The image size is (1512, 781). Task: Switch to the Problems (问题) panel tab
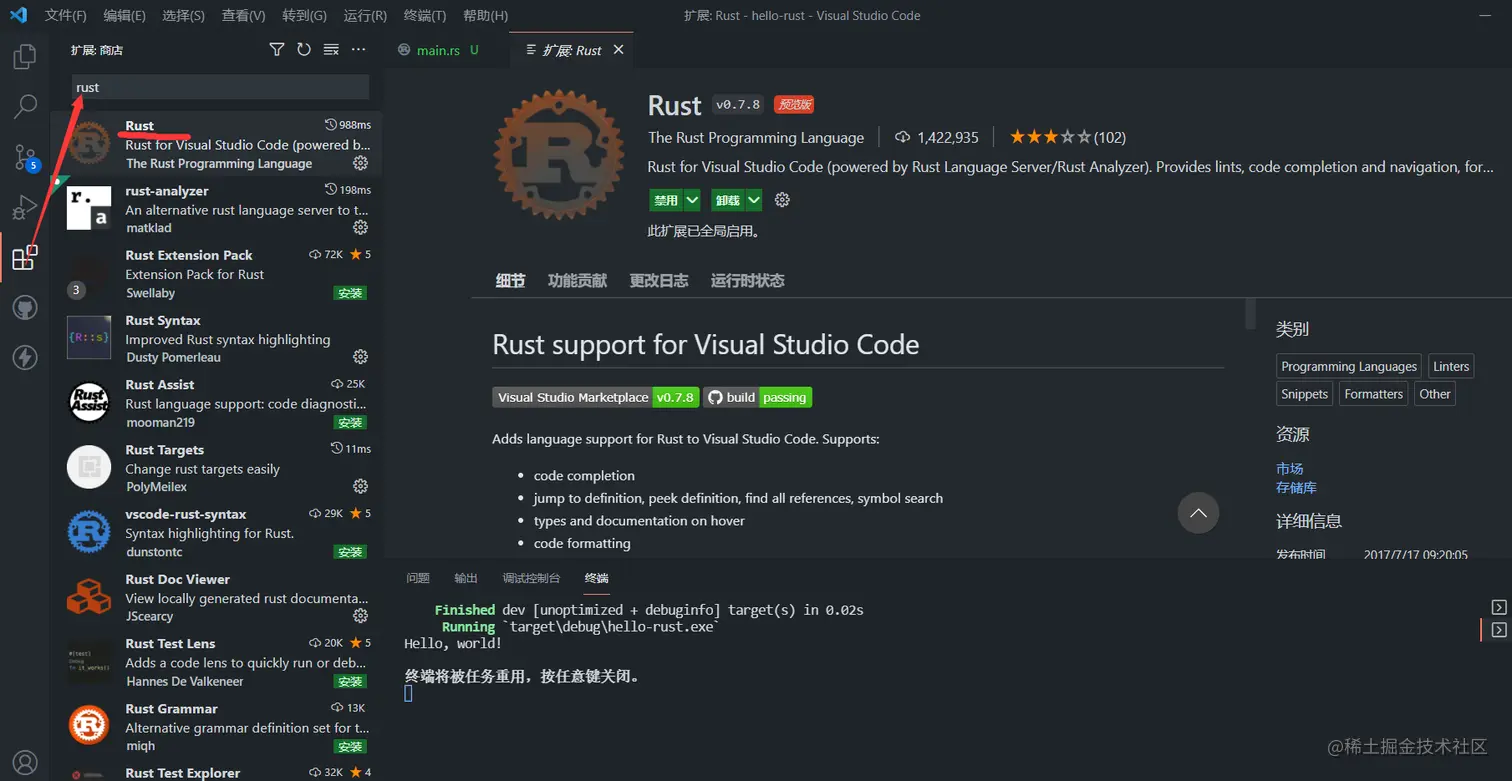[418, 578]
